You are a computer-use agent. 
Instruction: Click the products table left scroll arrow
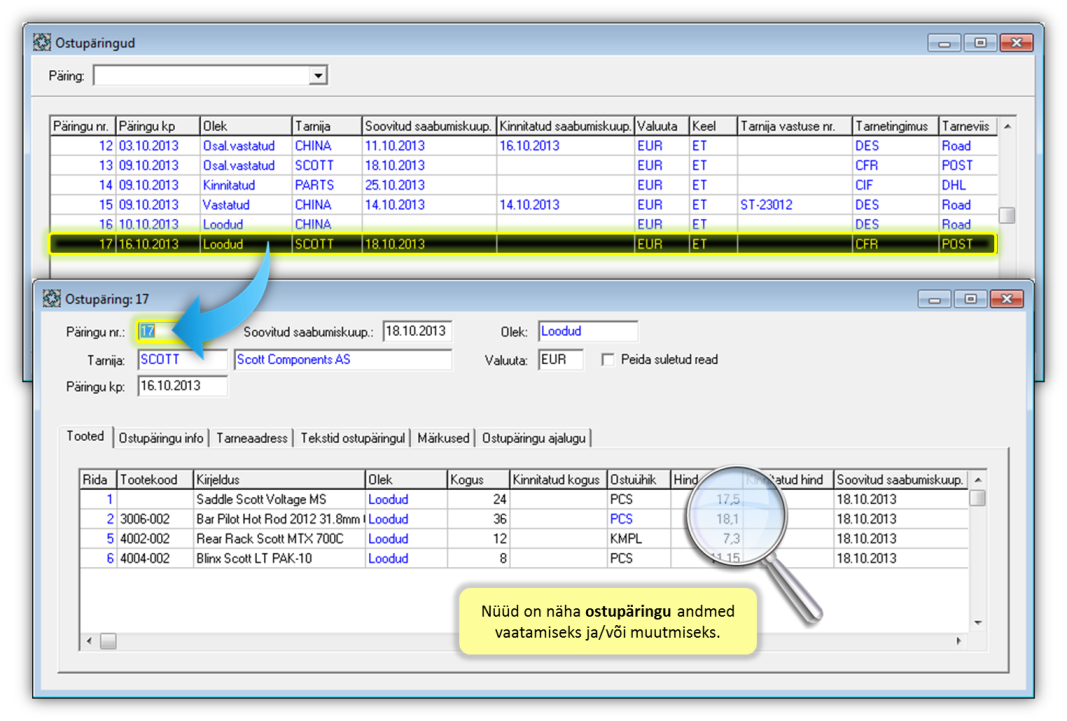pyautogui.click(x=89, y=641)
